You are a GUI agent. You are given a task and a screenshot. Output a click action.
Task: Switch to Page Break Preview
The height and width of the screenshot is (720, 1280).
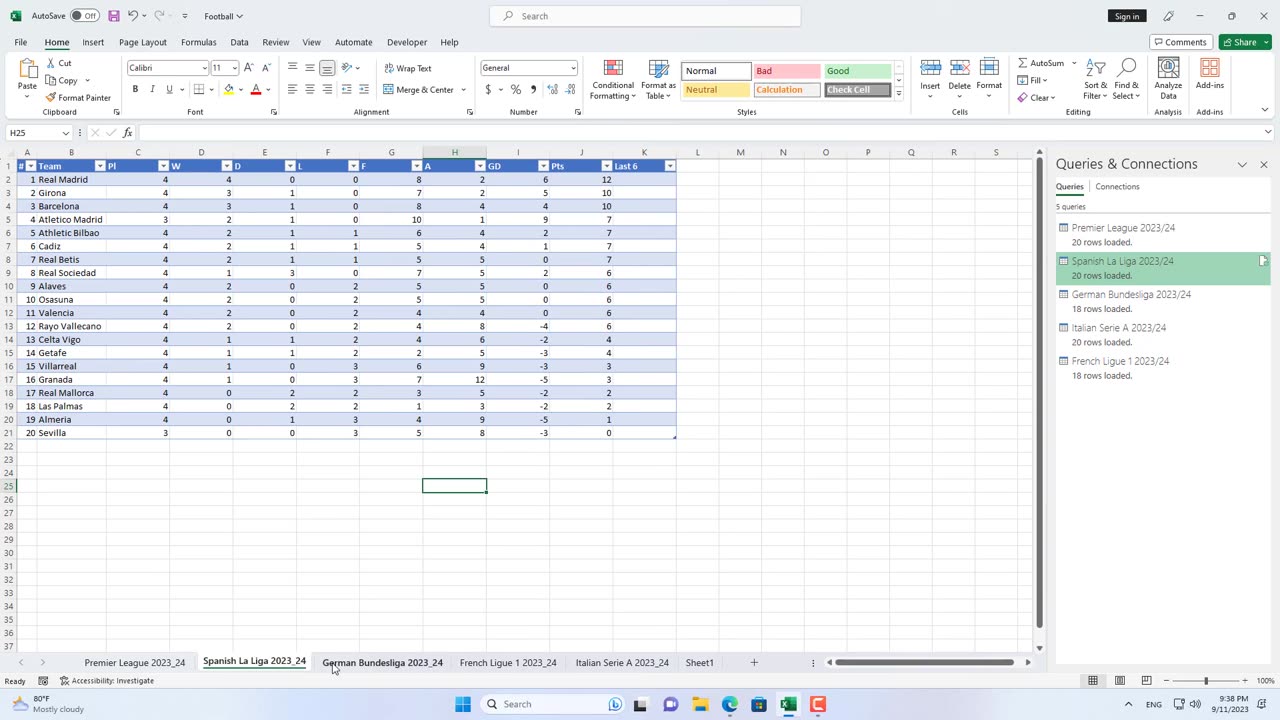1147,681
